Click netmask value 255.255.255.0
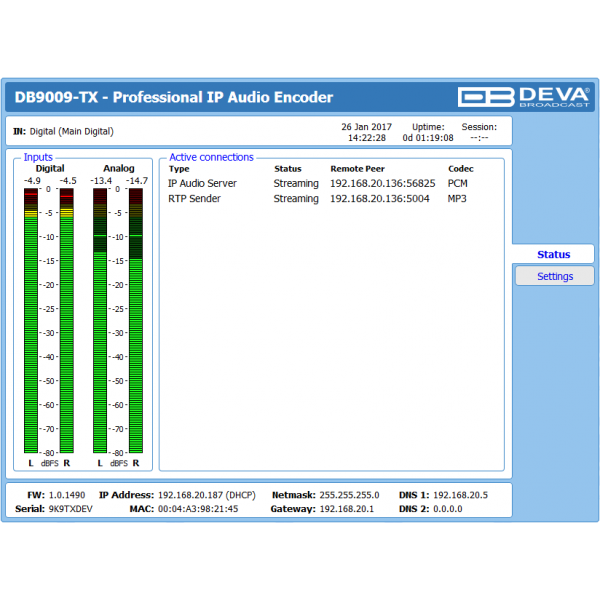Viewport: 600px width, 600px height. pos(349,495)
